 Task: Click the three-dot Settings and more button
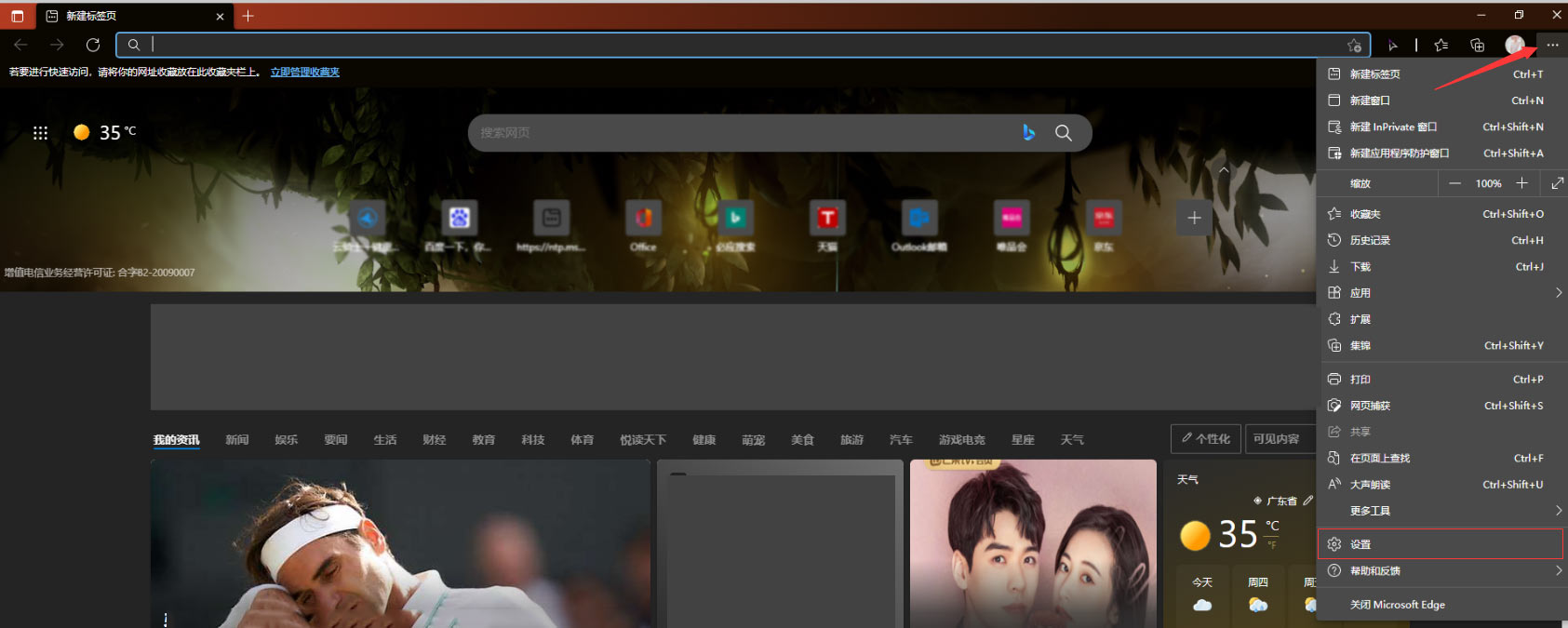1552,45
